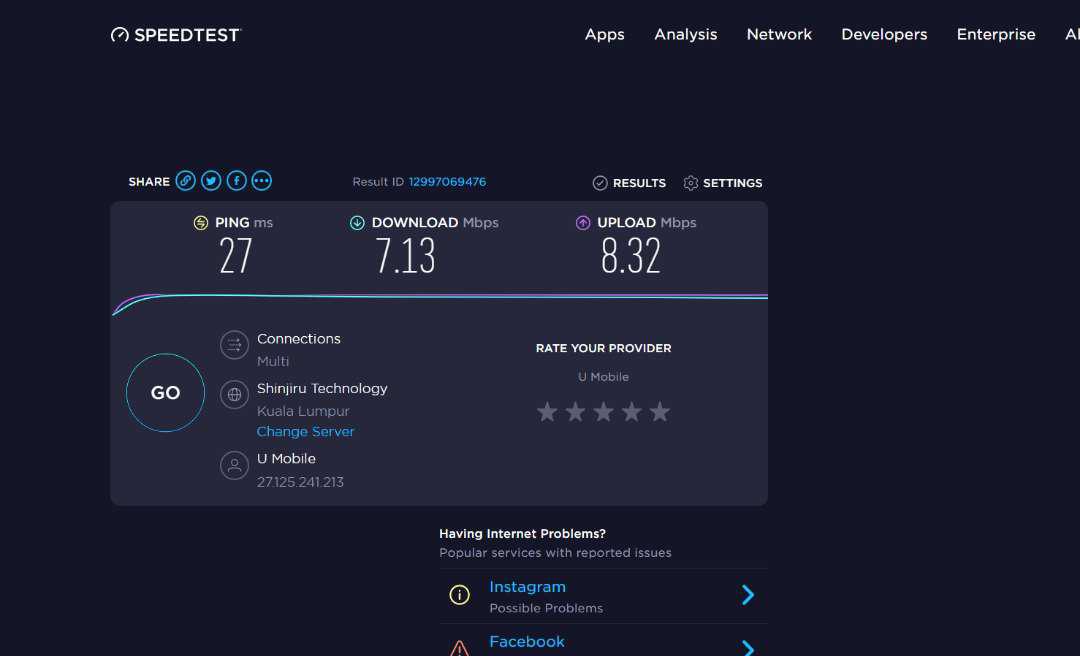Open the Developers menu
The width and height of the screenshot is (1080, 656).
(884, 34)
